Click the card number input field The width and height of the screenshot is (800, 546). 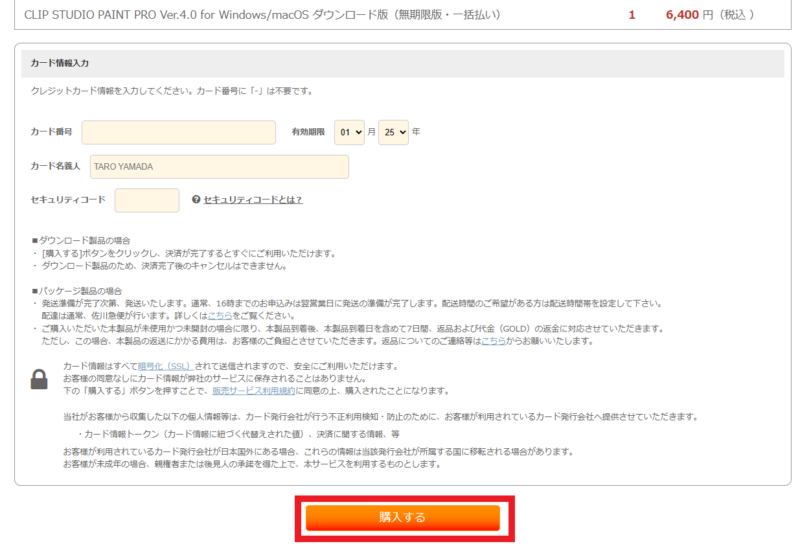coord(179,133)
